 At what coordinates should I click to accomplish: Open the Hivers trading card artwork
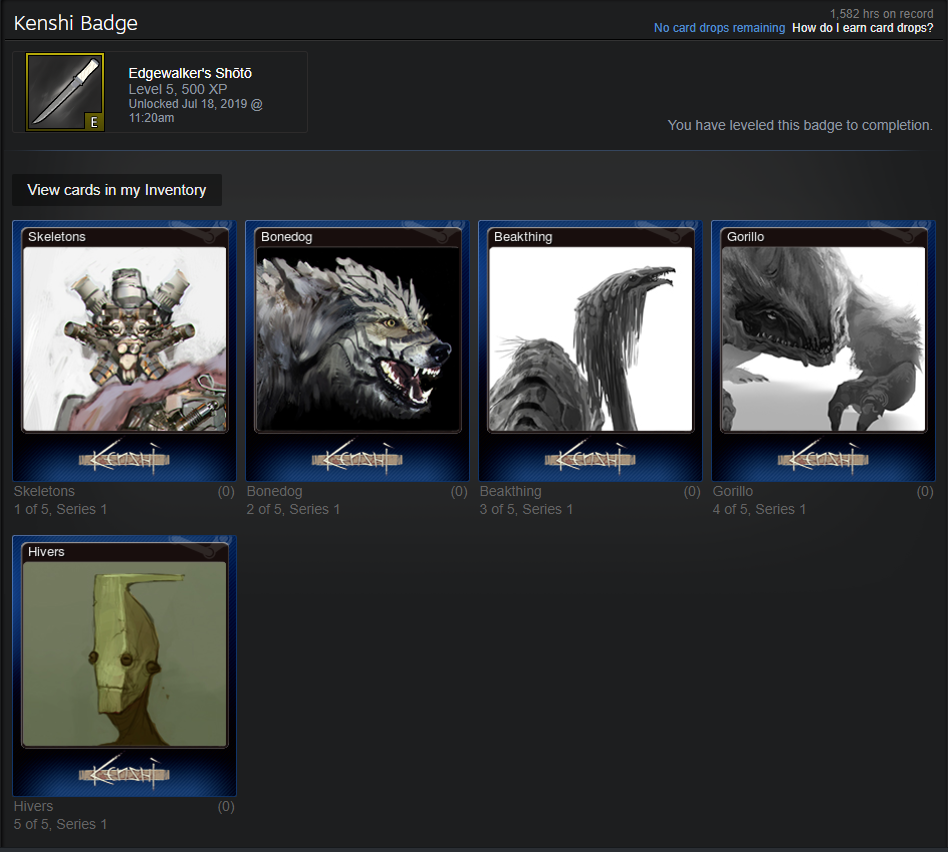point(125,654)
